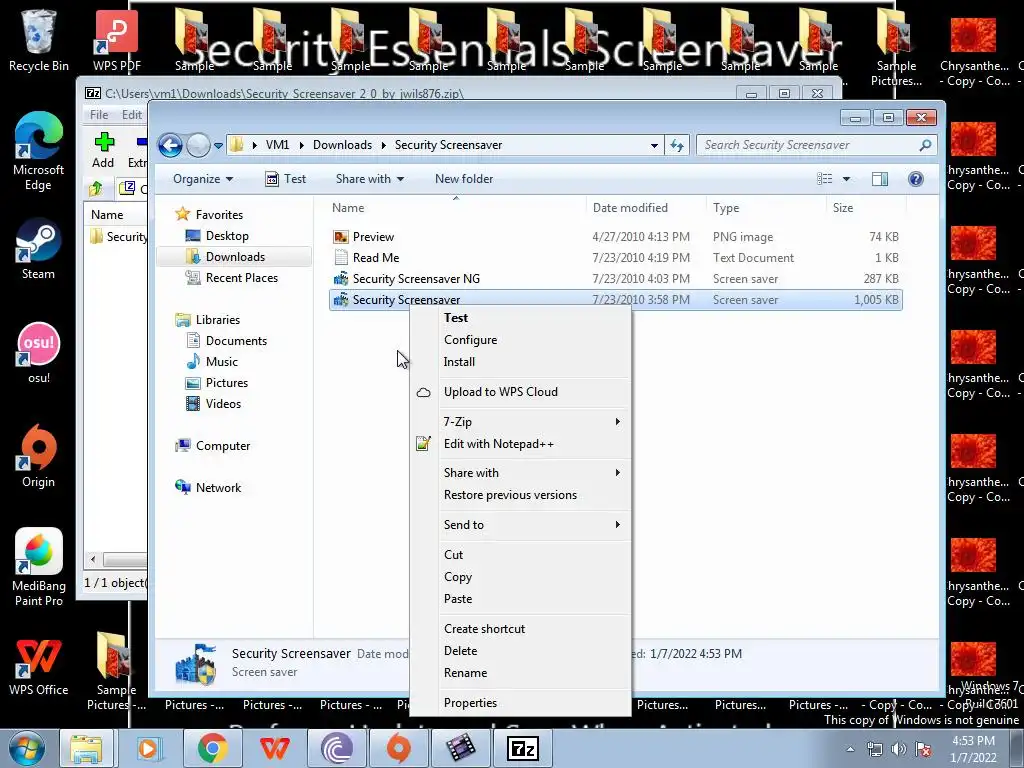
Task: Launch Steam desktop shortcut
Action: click(39, 249)
